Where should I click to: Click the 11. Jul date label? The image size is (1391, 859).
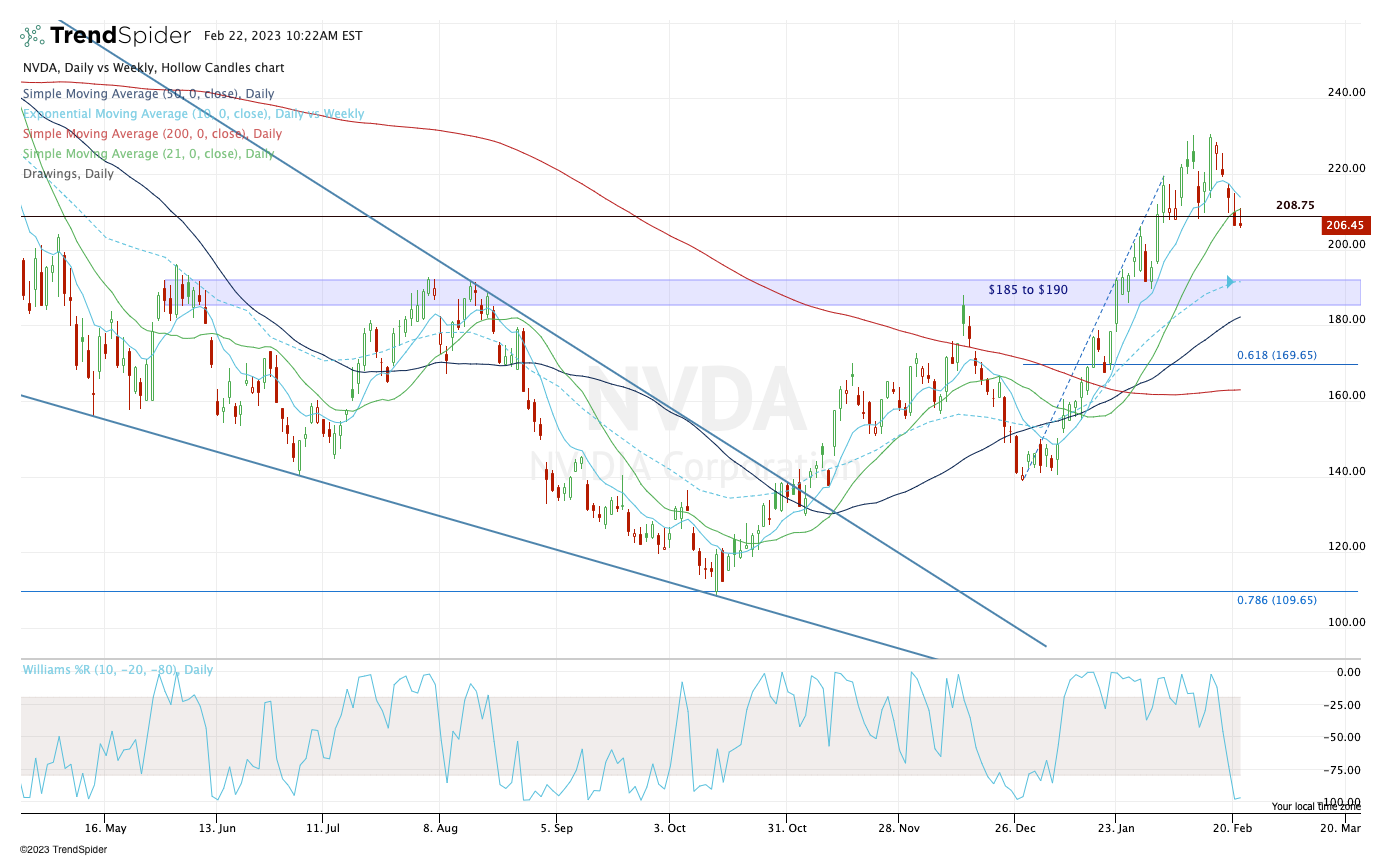pos(322,828)
